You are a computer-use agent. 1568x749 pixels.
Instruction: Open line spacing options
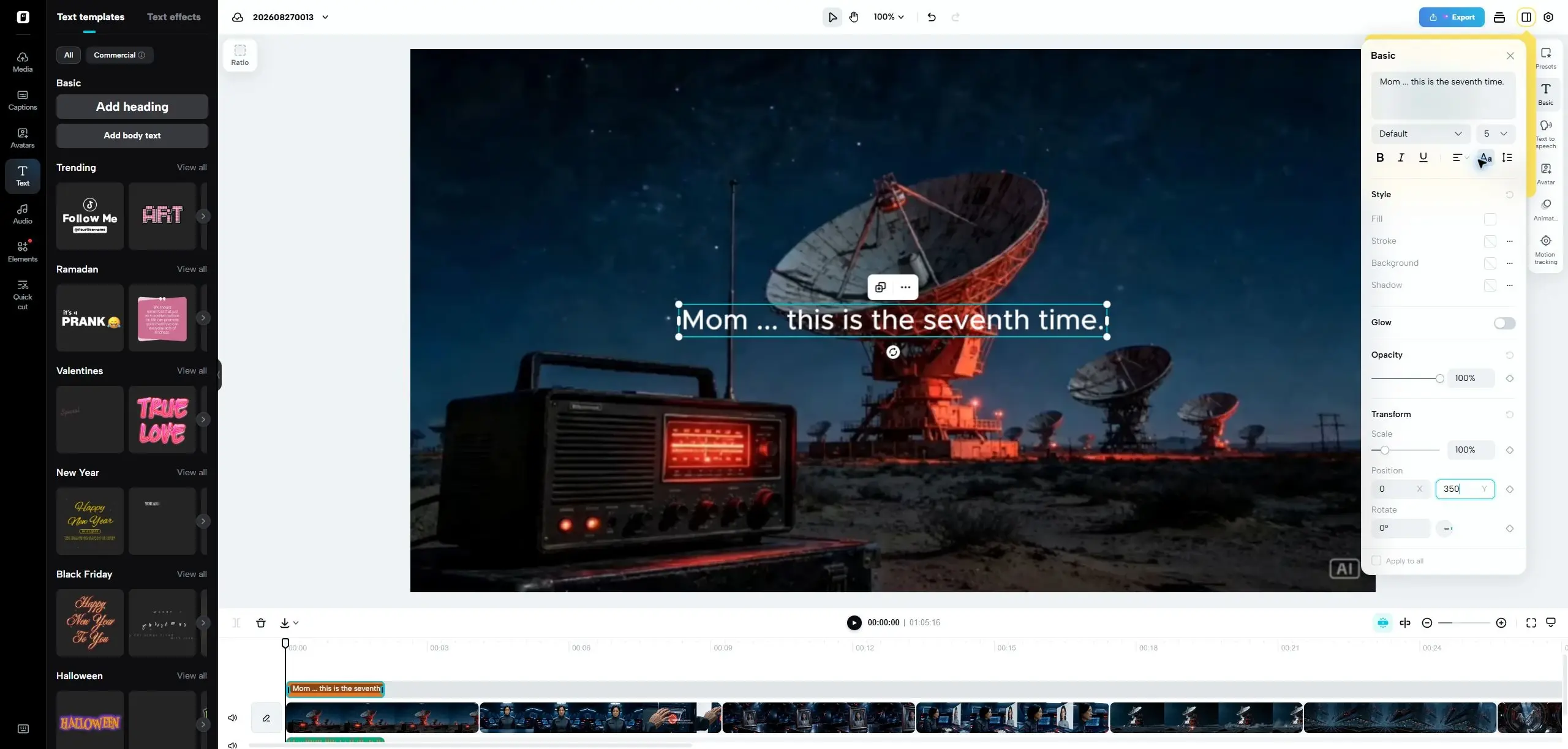pos(1507,158)
